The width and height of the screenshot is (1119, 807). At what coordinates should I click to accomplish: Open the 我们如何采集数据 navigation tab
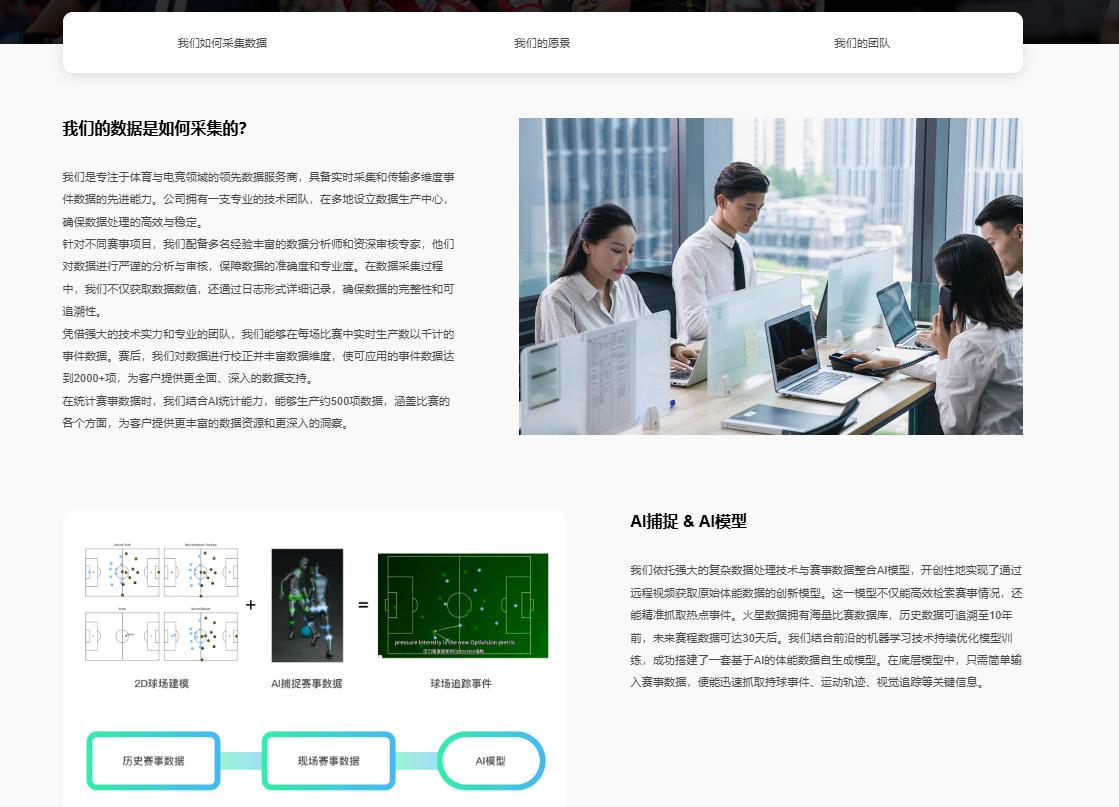[222, 43]
